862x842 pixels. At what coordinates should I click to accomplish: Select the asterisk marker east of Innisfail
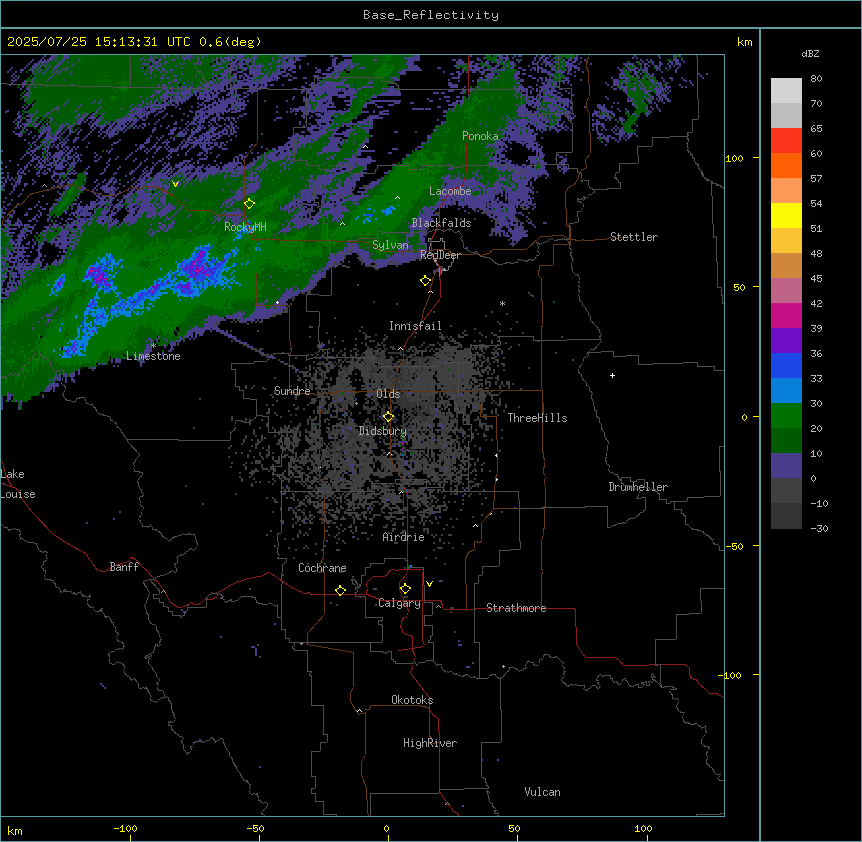(502, 303)
